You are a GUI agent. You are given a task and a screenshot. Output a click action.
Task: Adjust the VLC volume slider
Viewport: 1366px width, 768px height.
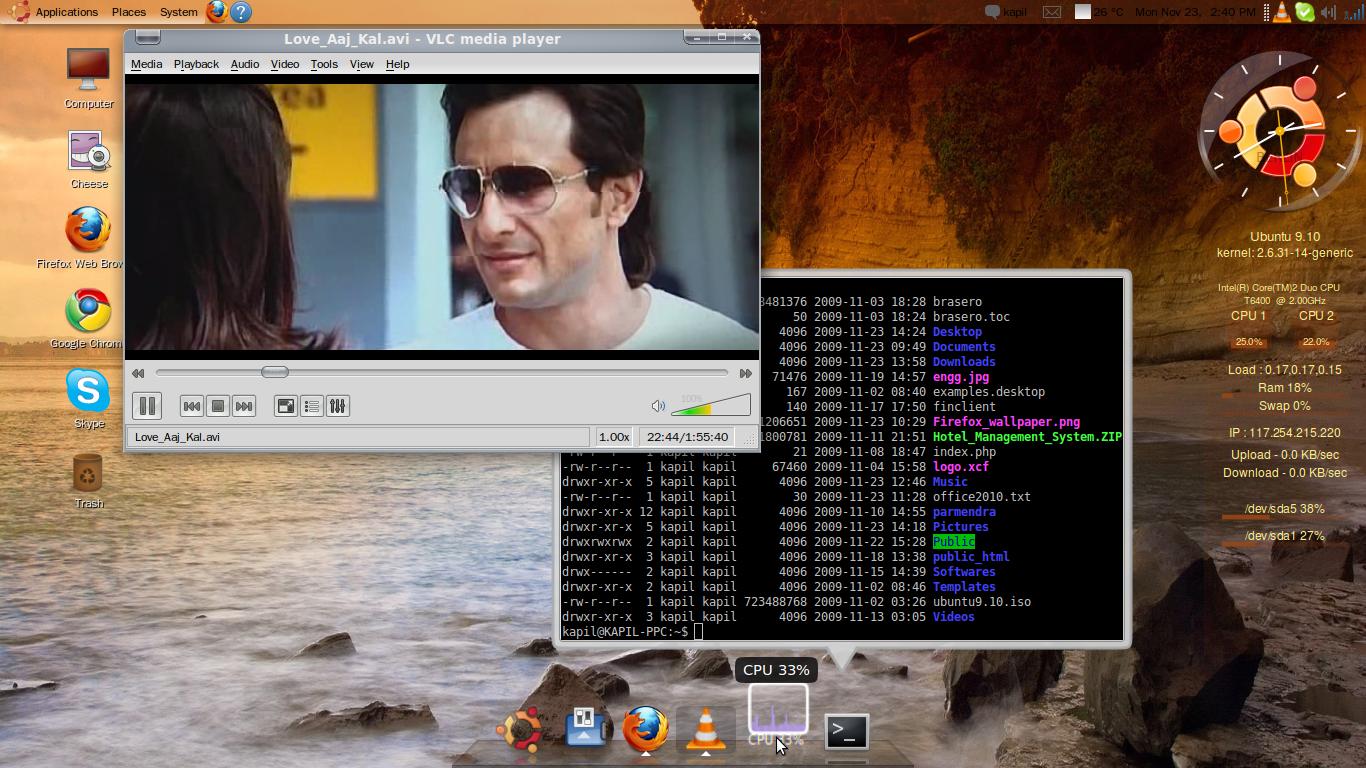711,404
